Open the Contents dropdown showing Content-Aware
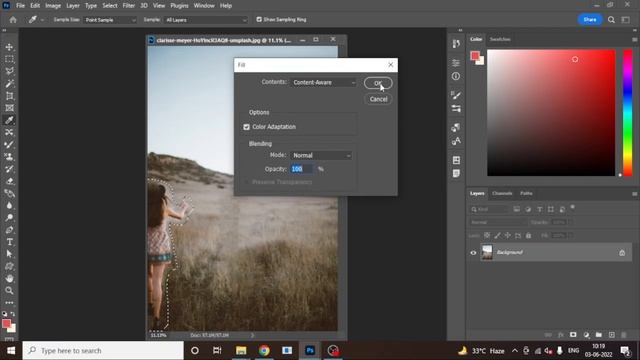This screenshot has width=640, height=360. coord(324,82)
